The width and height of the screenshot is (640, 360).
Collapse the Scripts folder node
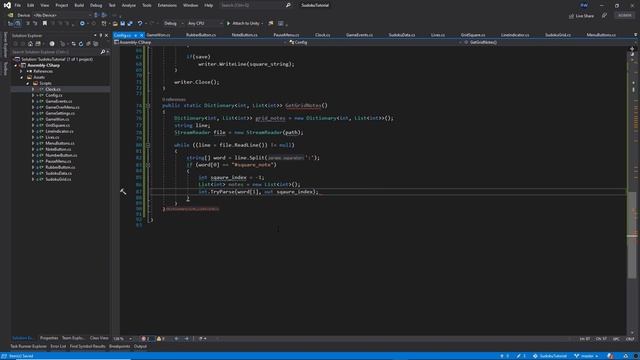pos(28,83)
